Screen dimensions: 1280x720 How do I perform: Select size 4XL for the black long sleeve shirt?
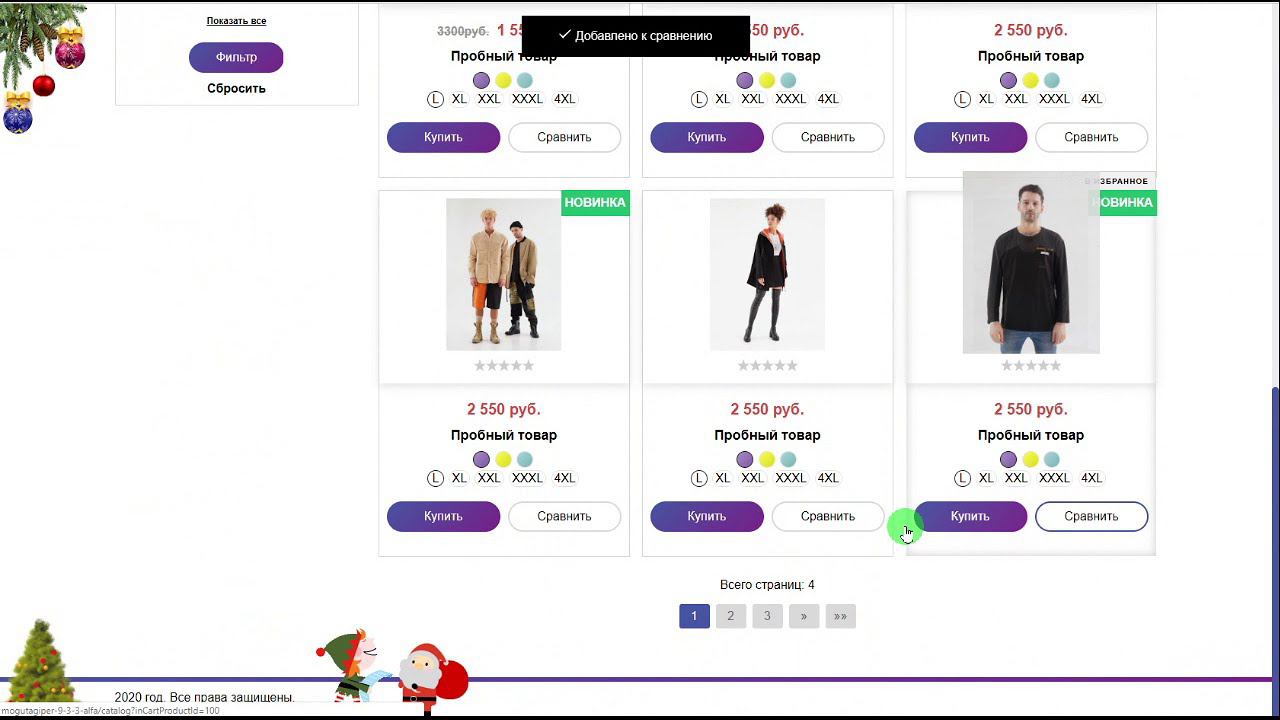(x=1091, y=478)
